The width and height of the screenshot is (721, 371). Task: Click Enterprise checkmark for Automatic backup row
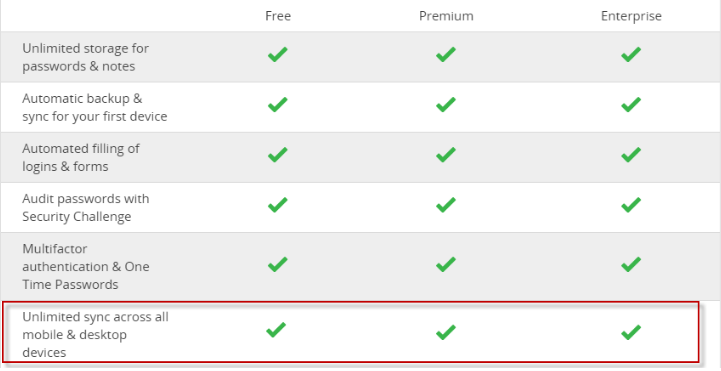[x=631, y=104]
